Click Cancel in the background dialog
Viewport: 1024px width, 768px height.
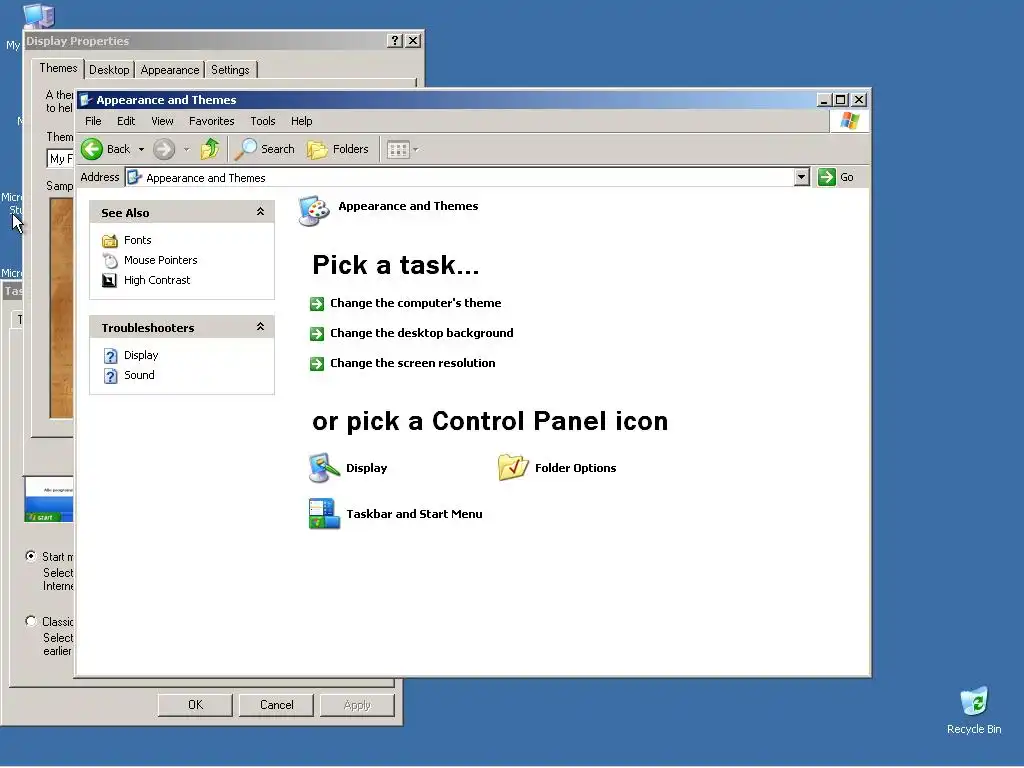276,705
